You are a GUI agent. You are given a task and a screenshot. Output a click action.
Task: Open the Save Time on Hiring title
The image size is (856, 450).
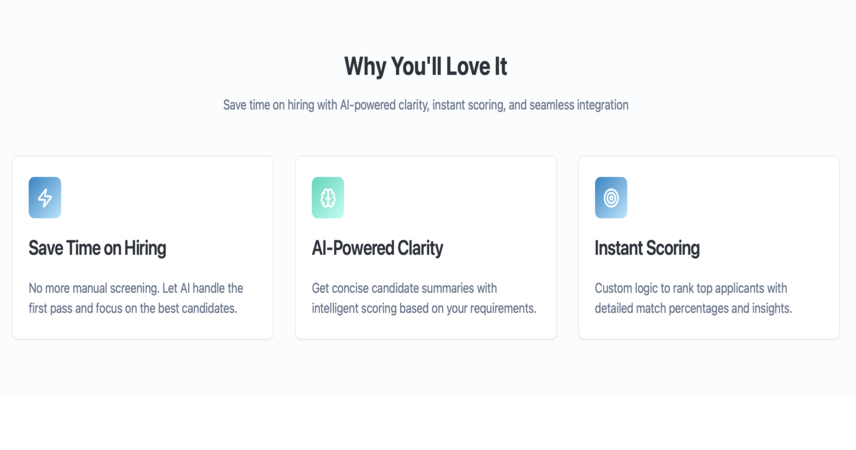point(97,248)
